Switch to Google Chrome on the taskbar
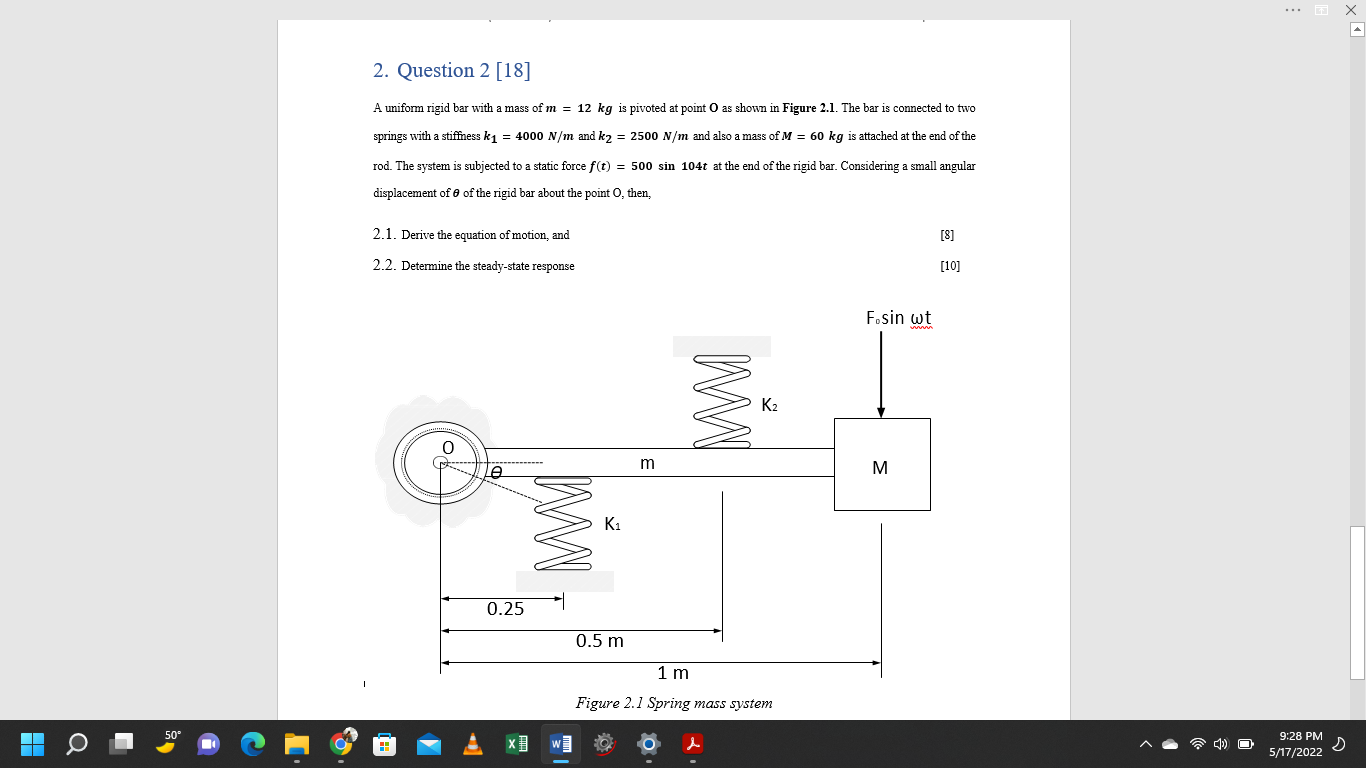 (341, 743)
